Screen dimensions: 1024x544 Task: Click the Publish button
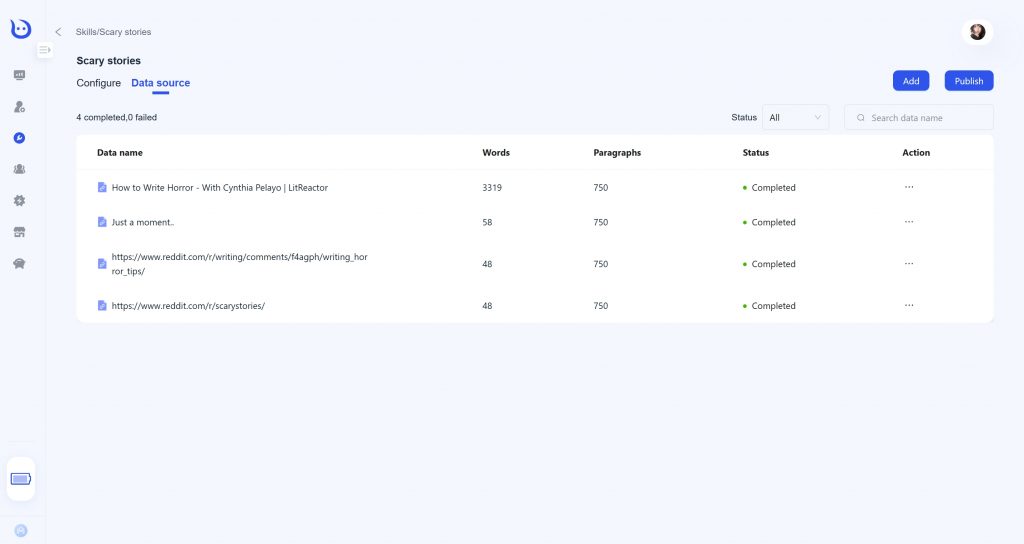point(969,81)
